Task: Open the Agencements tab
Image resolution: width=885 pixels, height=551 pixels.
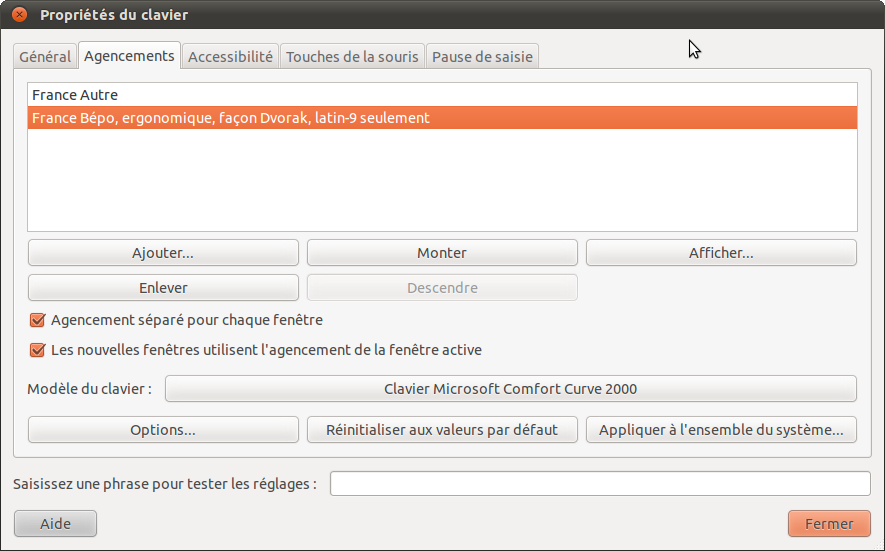Action: (129, 56)
